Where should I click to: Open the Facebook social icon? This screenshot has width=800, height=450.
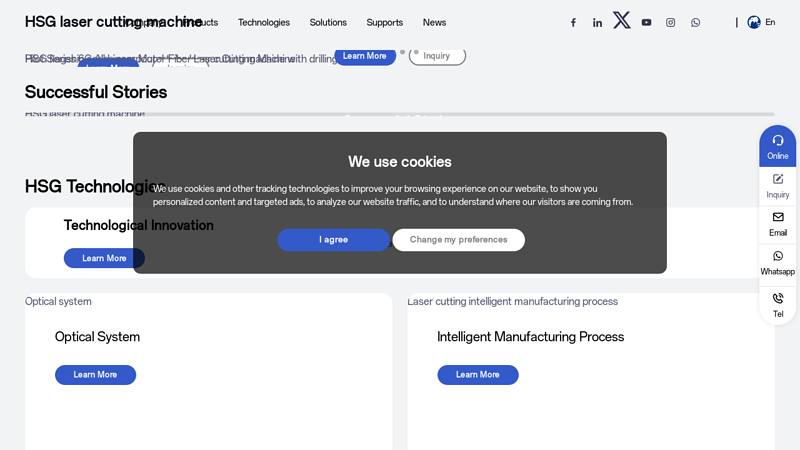[573, 22]
